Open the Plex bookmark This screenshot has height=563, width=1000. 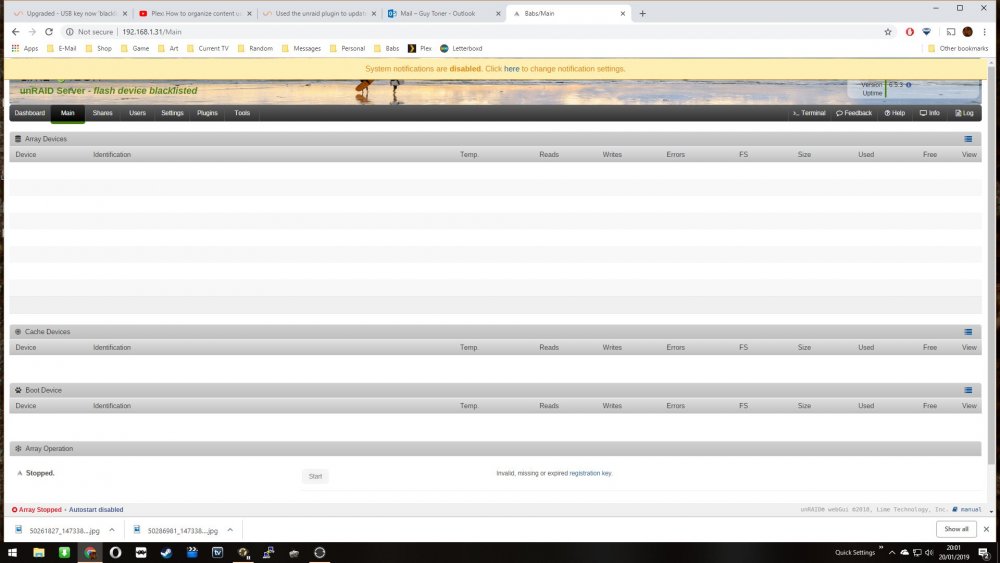coord(420,48)
